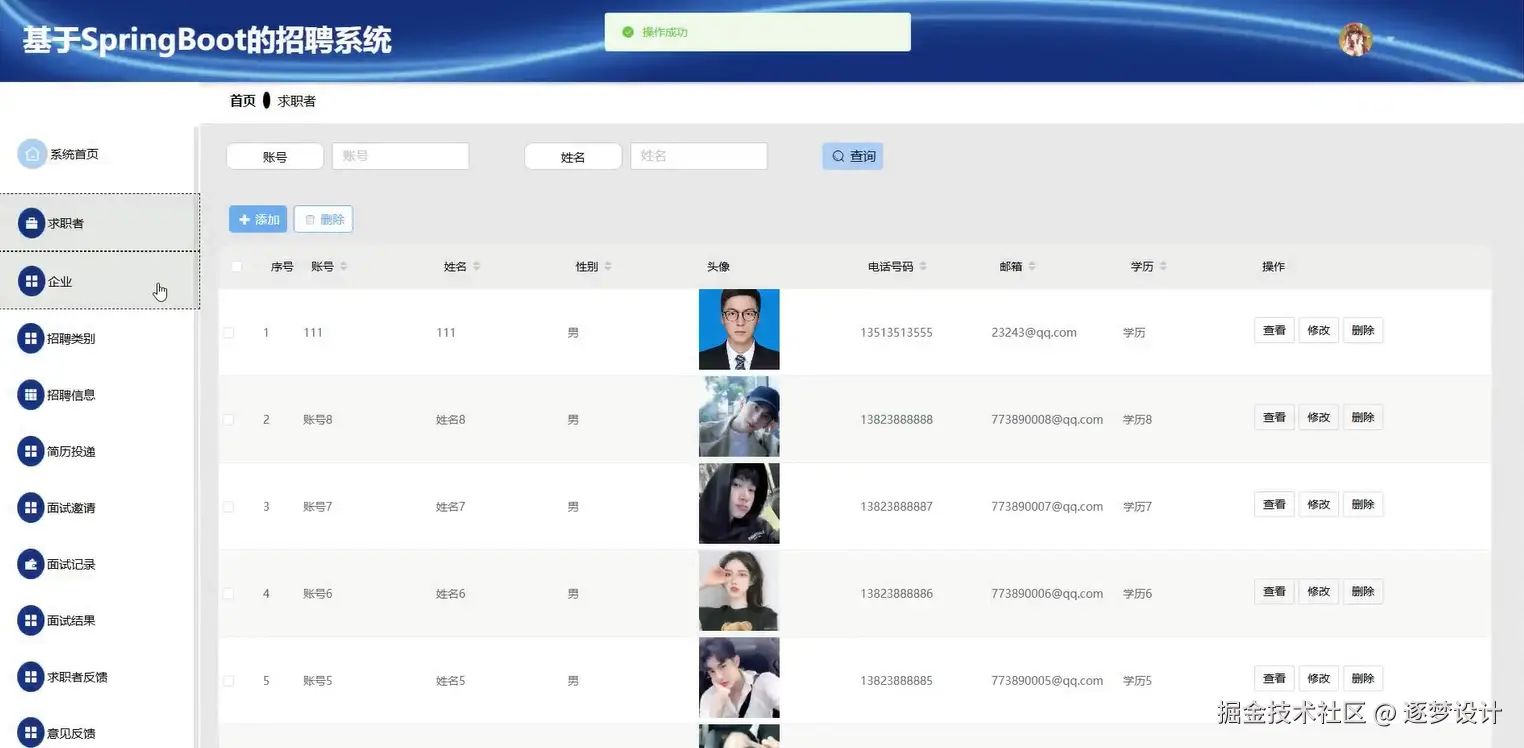Tick the checkbox for 账号6 row
The width and height of the screenshot is (1524, 748).
point(228,593)
